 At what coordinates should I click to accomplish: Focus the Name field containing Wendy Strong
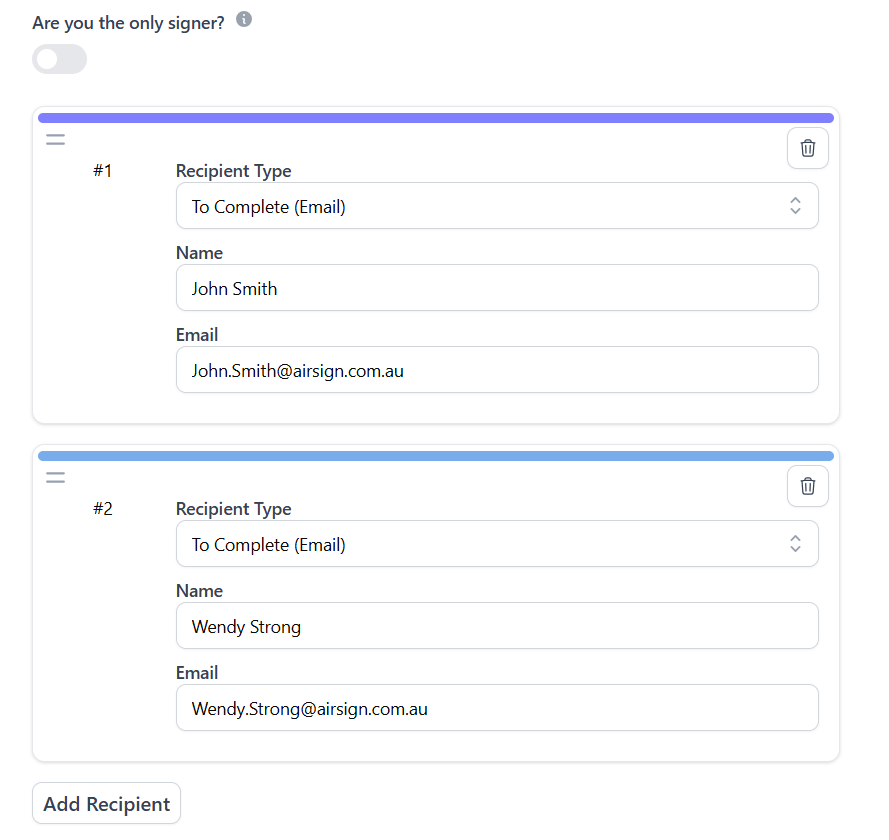(497, 626)
